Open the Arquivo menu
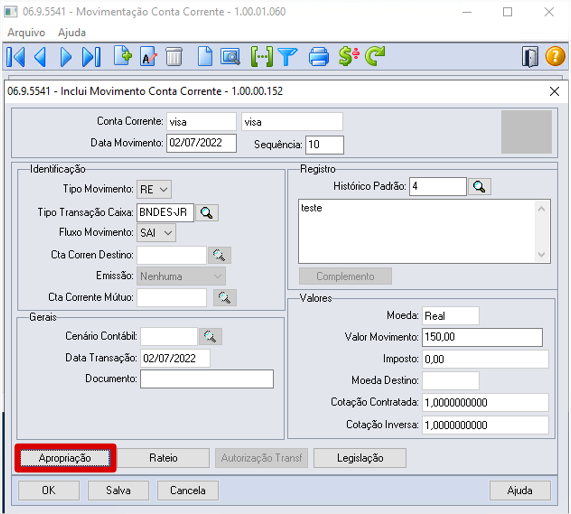 pyautogui.click(x=26, y=33)
